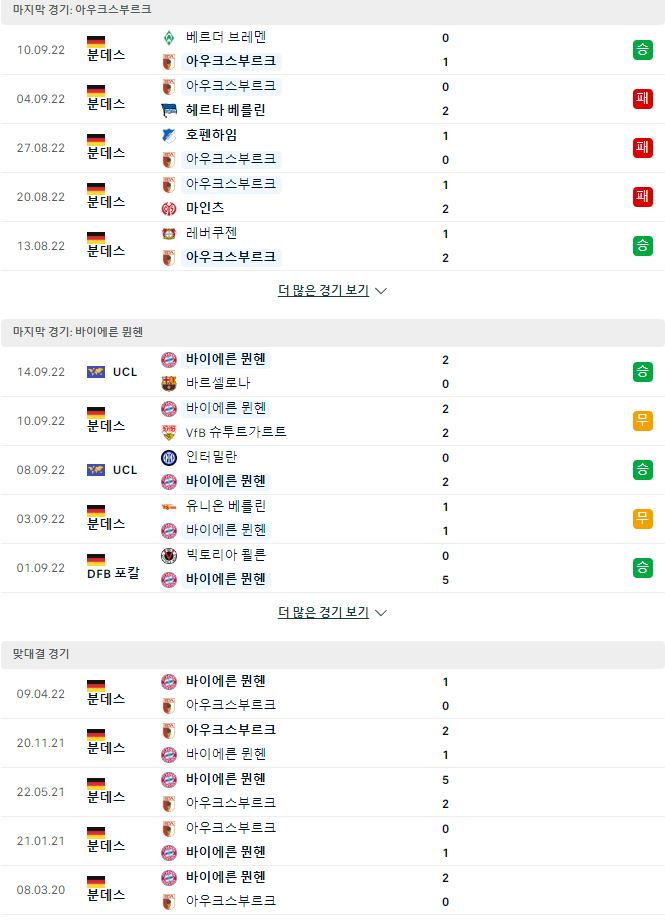The width and height of the screenshot is (665, 920).
Task: Open '더 많은 경기 보기' link under Bayern
Action: tap(323, 613)
